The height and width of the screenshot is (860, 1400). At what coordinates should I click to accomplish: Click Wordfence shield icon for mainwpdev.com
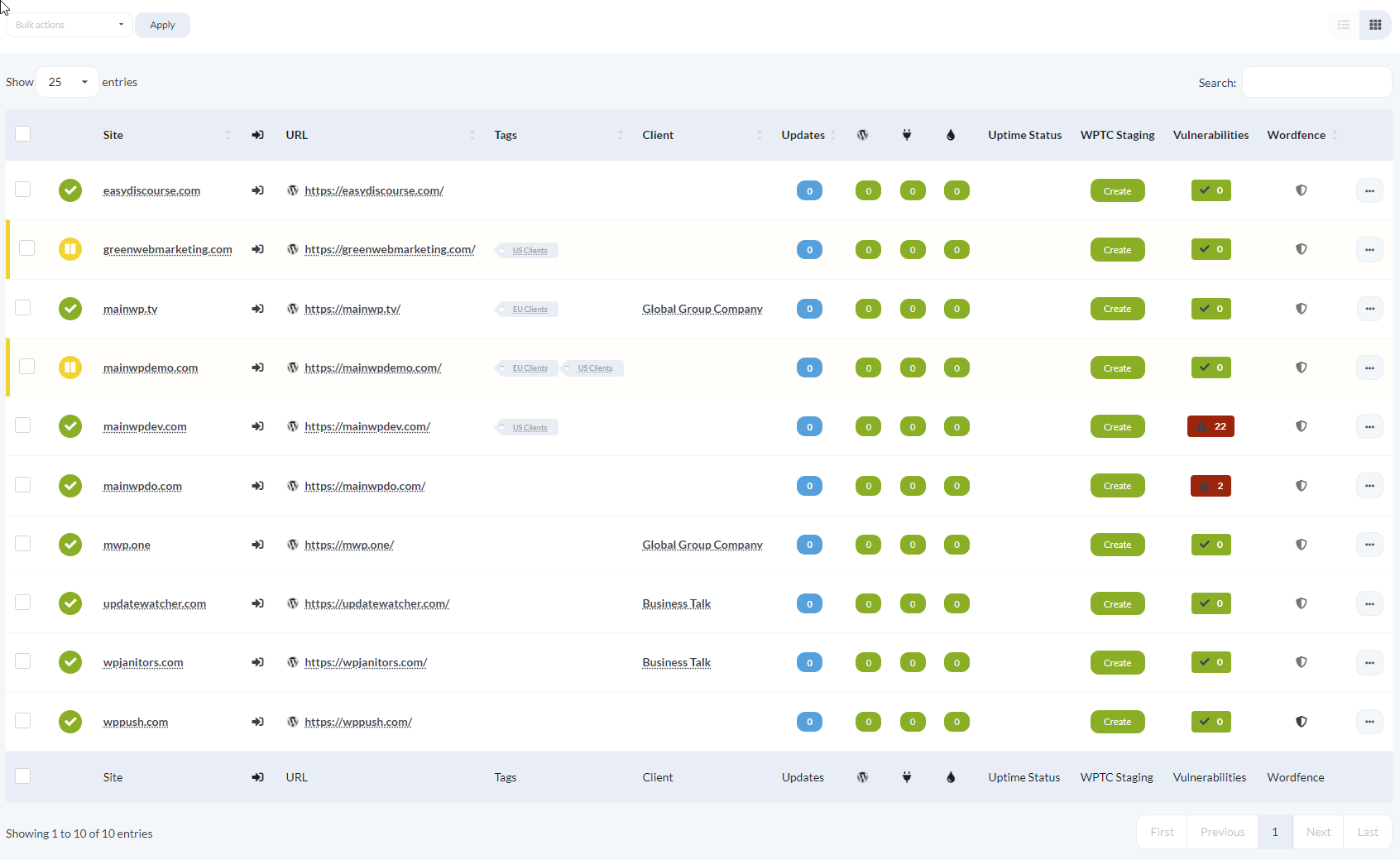pyautogui.click(x=1302, y=426)
